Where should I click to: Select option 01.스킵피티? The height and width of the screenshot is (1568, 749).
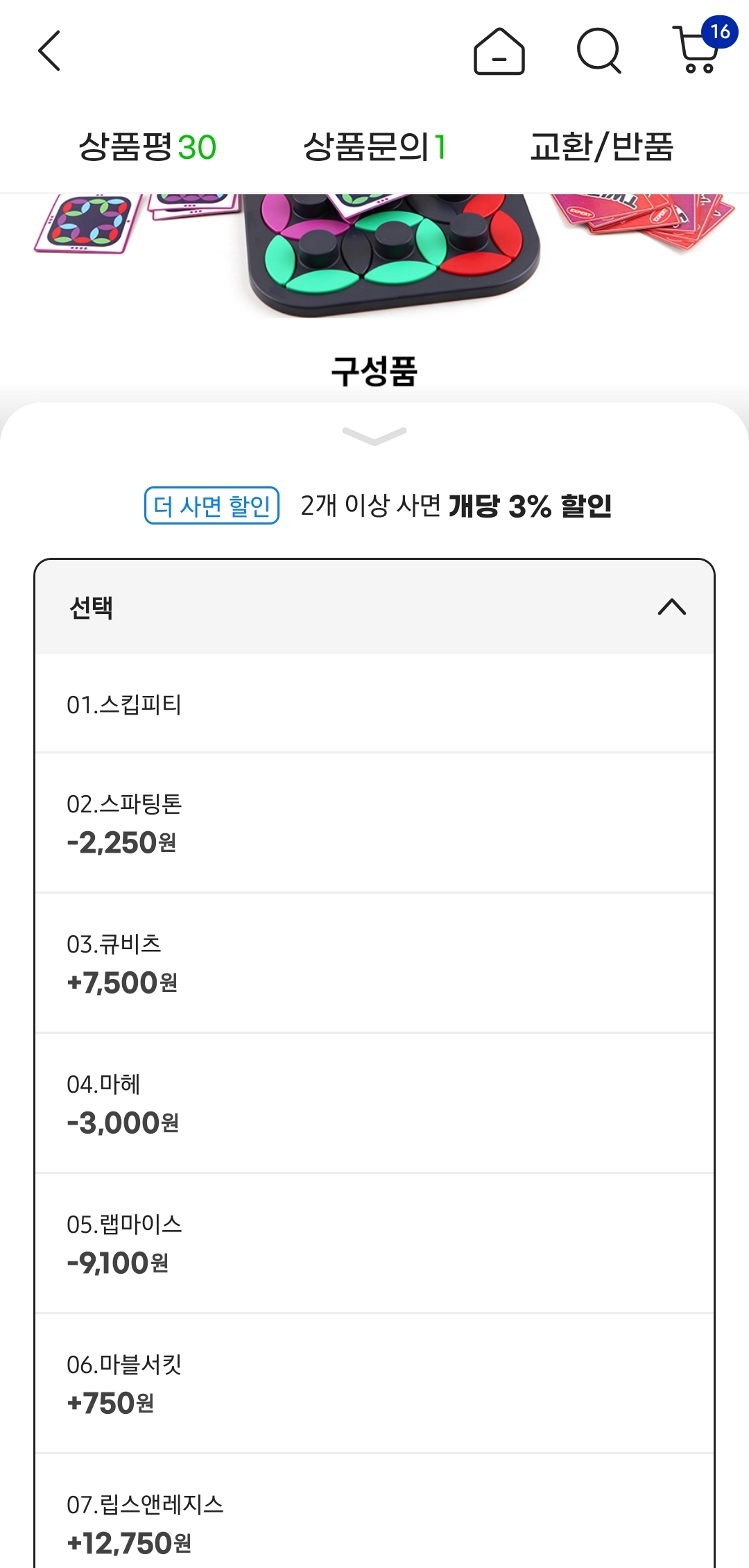(x=374, y=704)
